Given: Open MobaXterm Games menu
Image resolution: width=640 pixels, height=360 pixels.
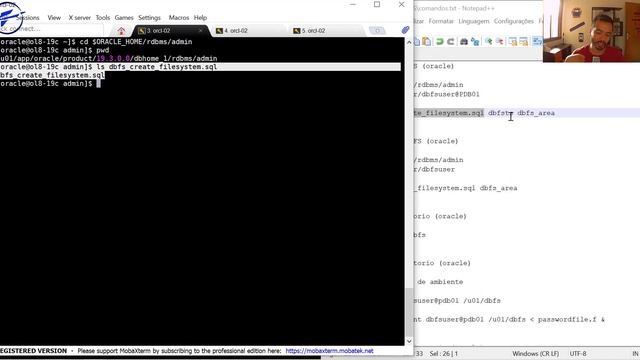Looking at the screenshot, I should (124, 18).
